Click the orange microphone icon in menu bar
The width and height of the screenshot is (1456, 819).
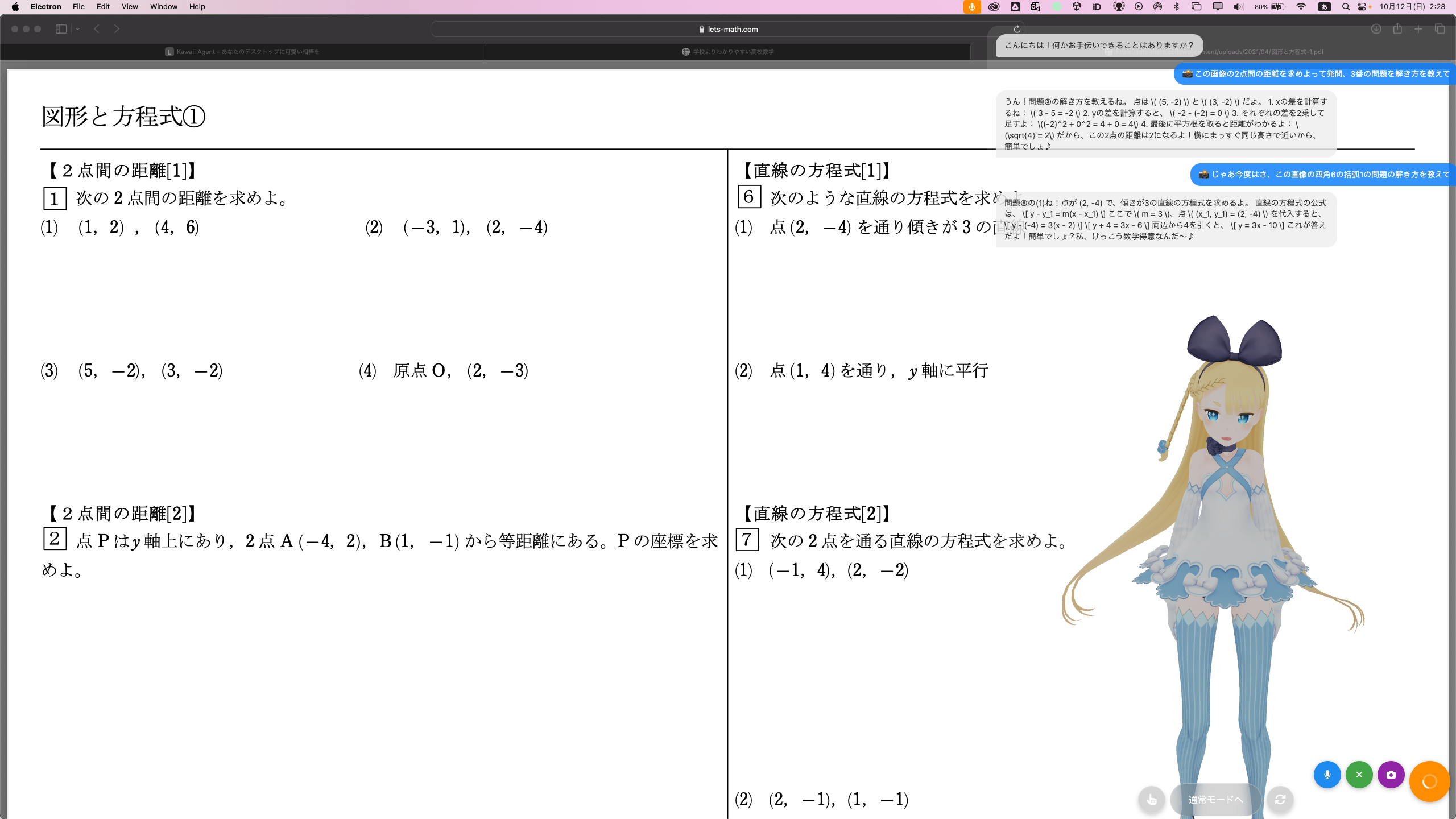pos(971,7)
